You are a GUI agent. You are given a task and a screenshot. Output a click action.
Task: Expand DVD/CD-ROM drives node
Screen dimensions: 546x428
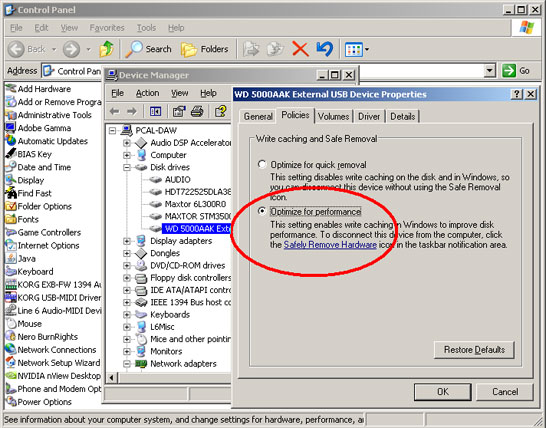point(127,266)
